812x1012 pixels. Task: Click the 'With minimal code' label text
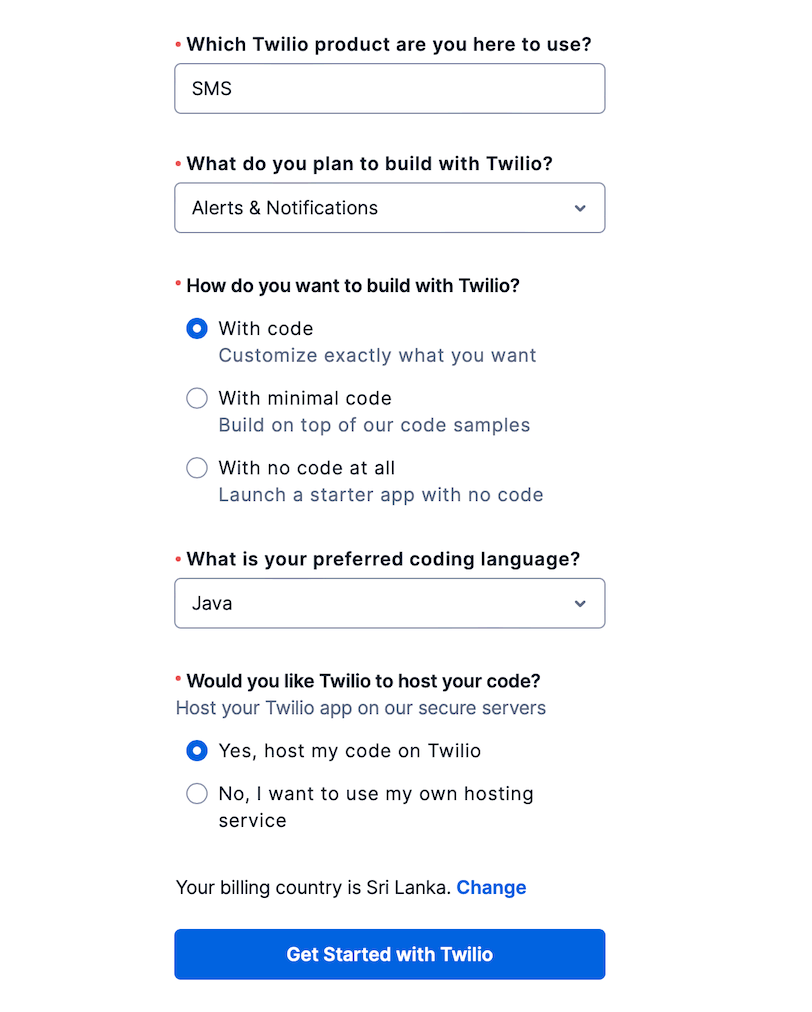pos(305,398)
